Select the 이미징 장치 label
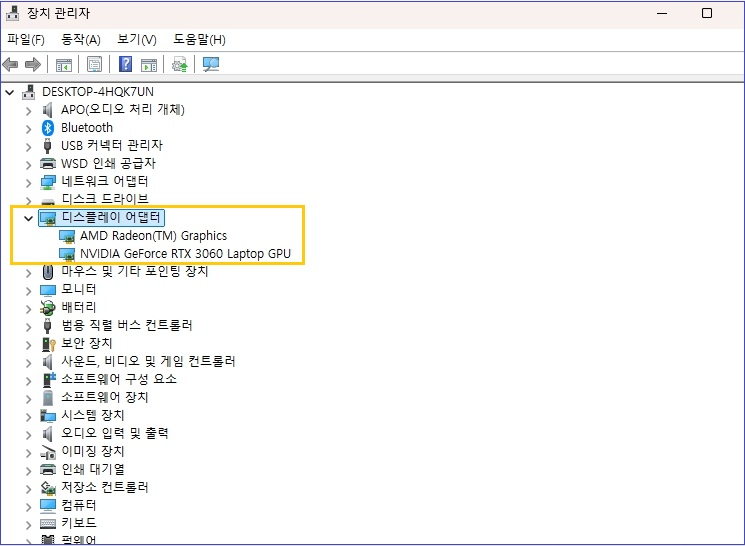This screenshot has height=546, width=745. (93, 451)
